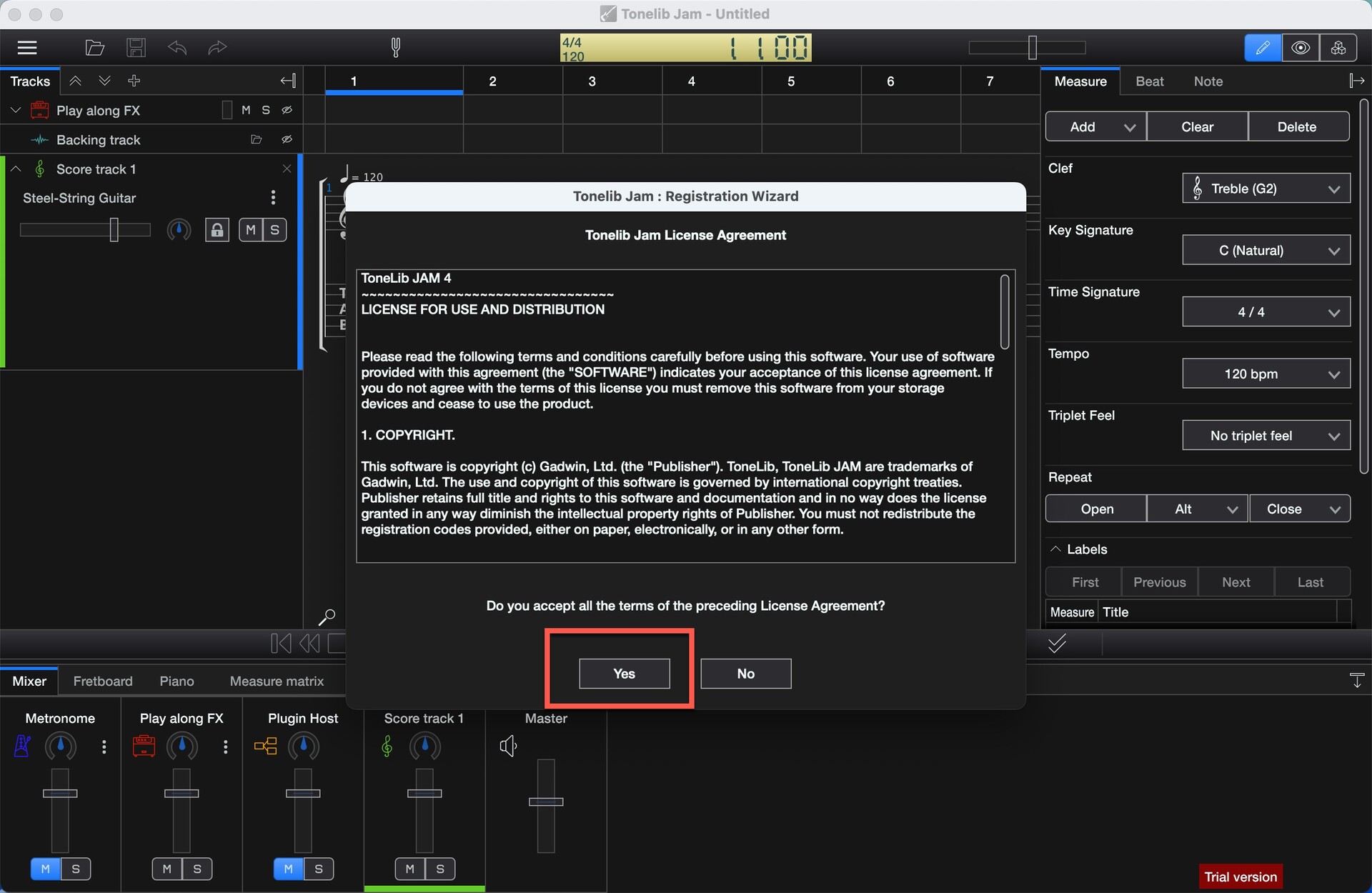Click the redo arrow icon
Image resolution: width=1372 pixels, height=893 pixels.
217,48
